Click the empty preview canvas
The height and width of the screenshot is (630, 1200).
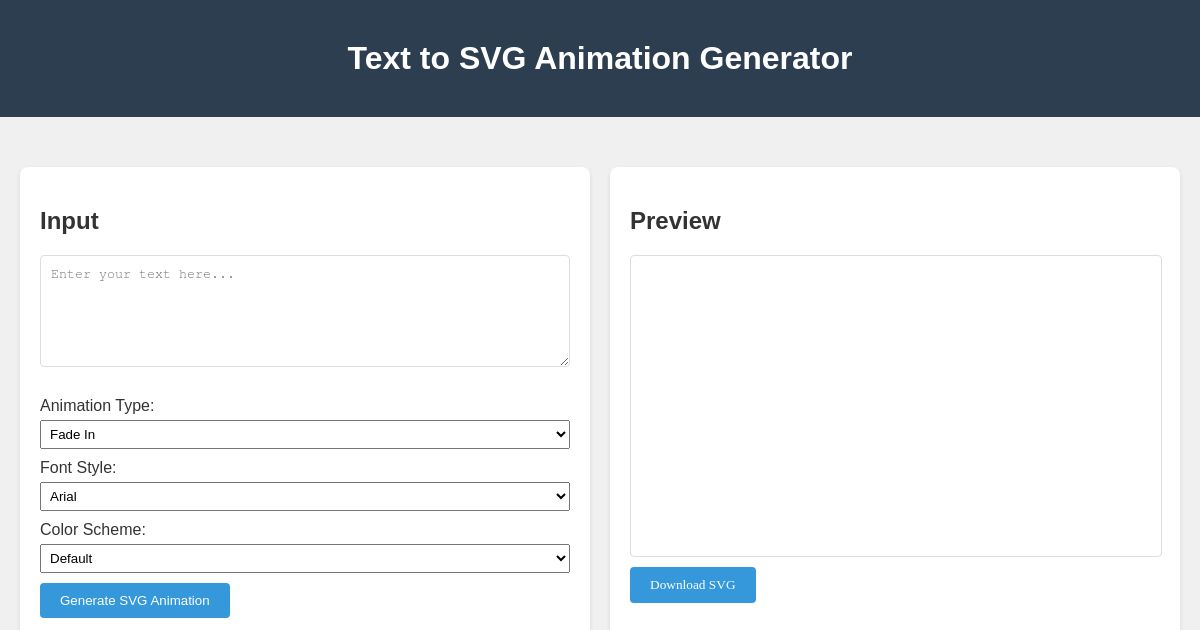click(x=895, y=406)
